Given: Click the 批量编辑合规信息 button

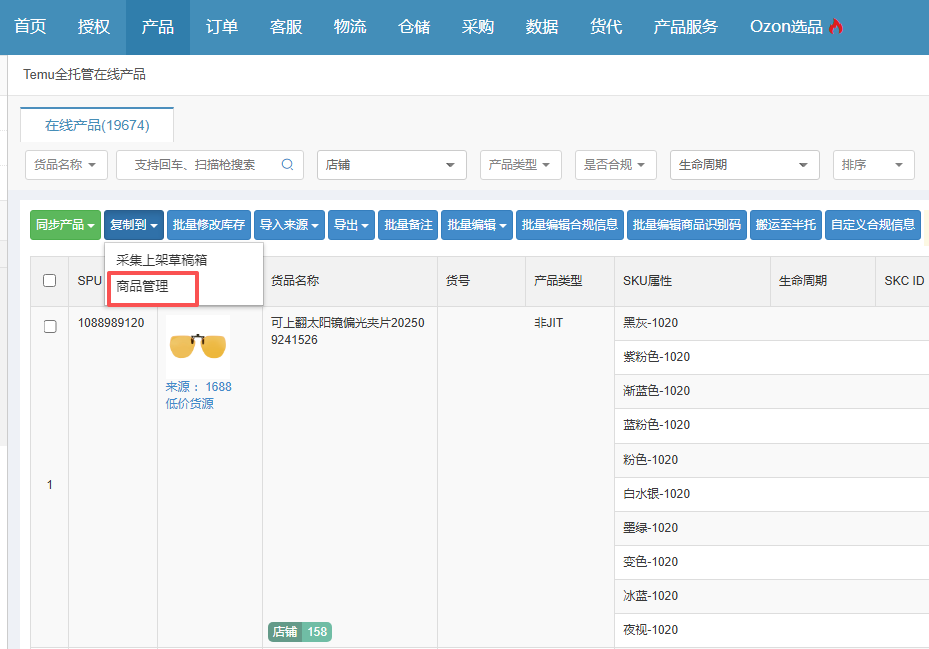Looking at the screenshot, I should click(x=569, y=225).
